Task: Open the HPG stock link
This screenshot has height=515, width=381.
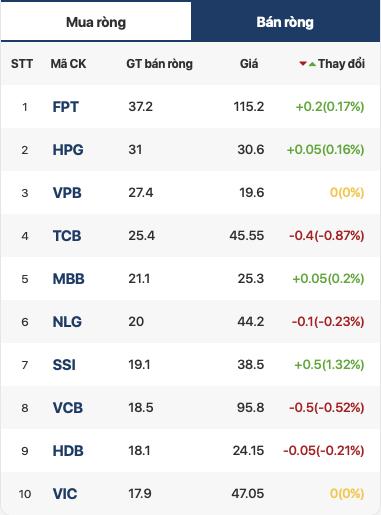Action: pos(68,150)
